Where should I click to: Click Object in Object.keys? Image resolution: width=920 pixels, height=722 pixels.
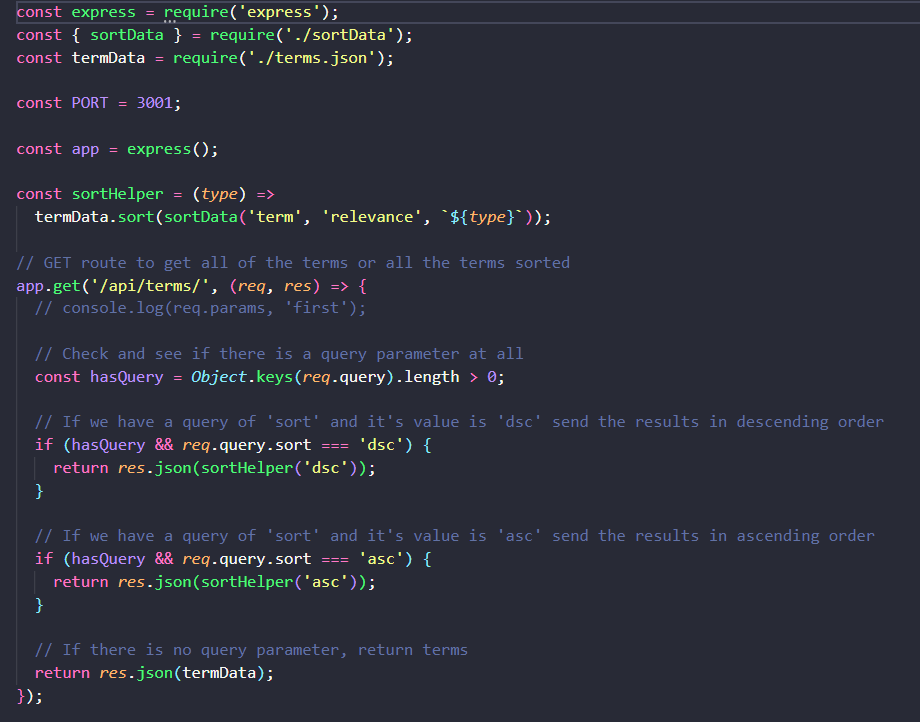219,377
